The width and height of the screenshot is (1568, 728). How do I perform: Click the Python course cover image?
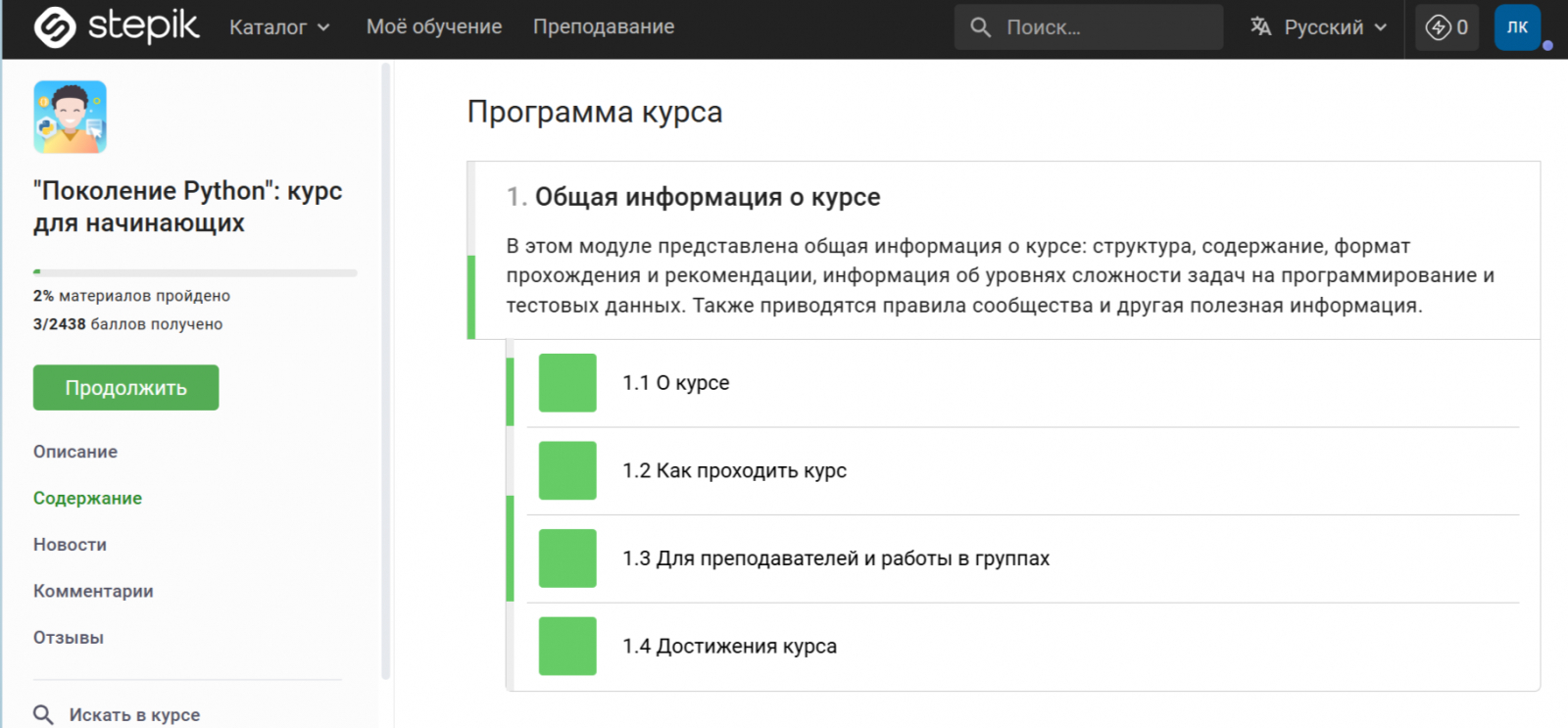(70, 118)
